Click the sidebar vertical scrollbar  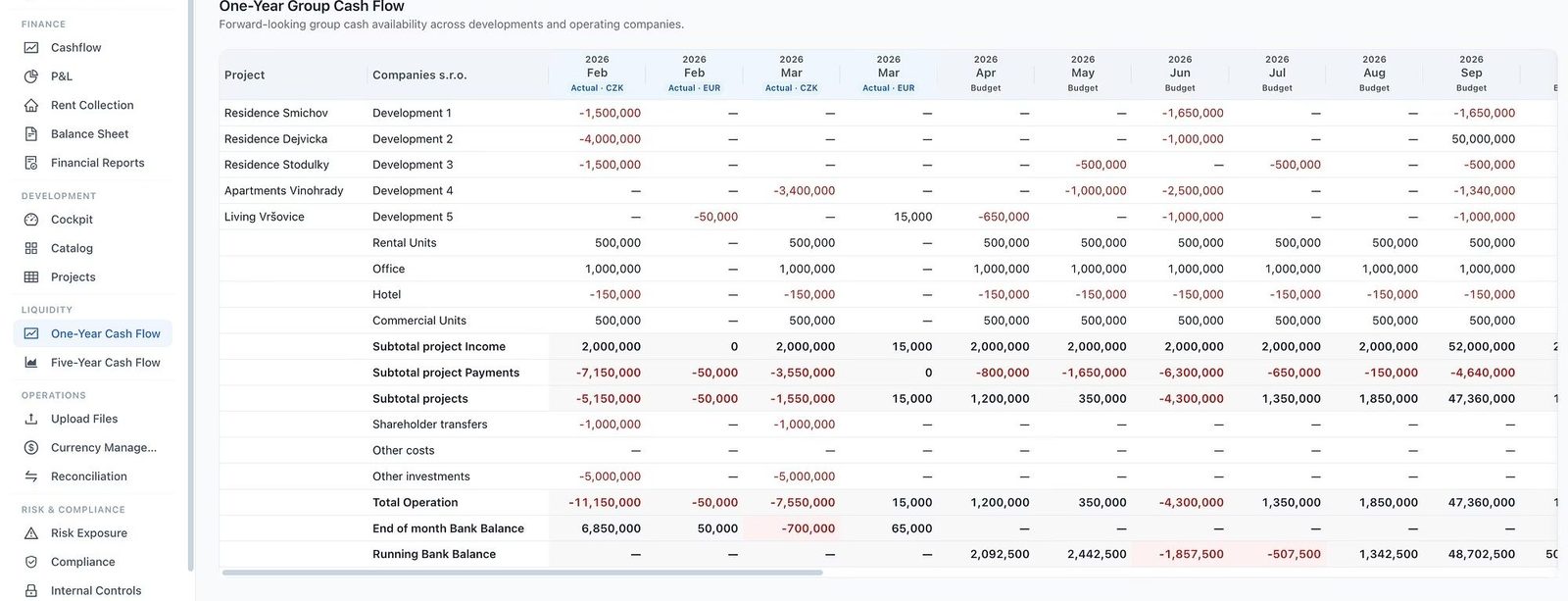point(190,284)
